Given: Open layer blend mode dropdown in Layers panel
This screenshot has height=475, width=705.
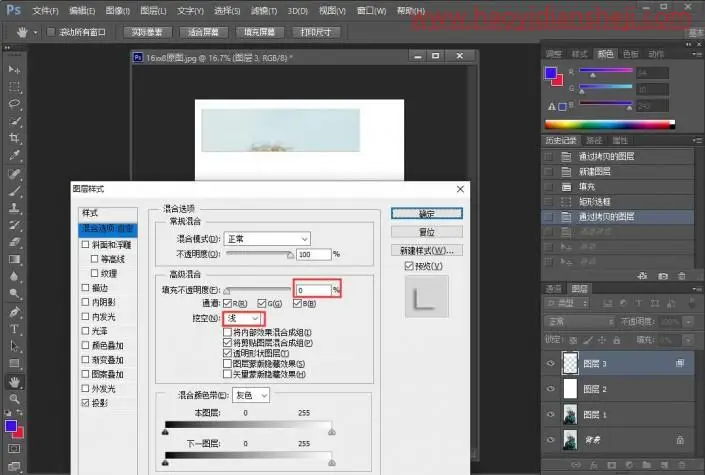Looking at the screenshot, I should point(580,322).
